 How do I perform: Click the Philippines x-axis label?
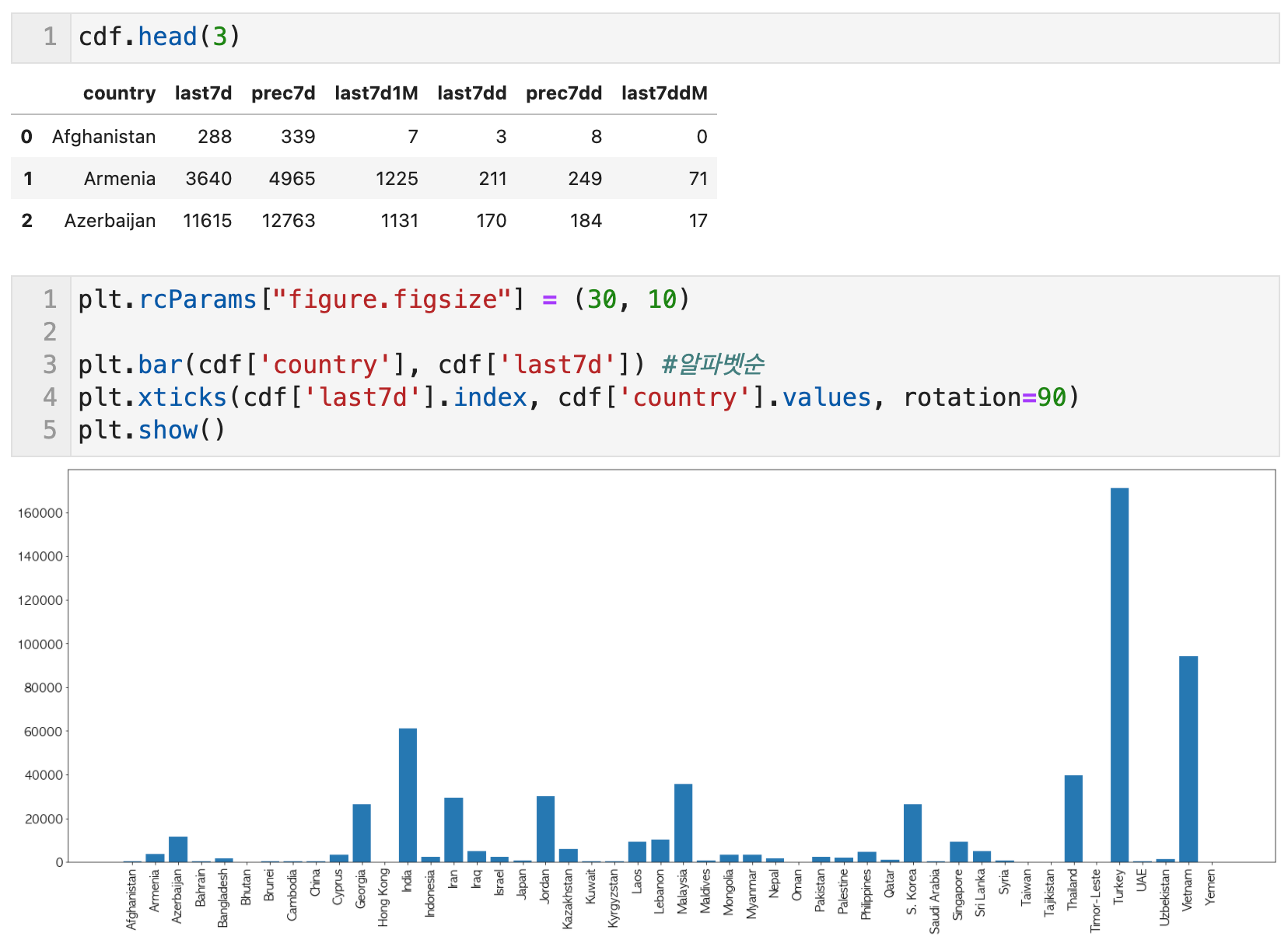coord(866,895)
